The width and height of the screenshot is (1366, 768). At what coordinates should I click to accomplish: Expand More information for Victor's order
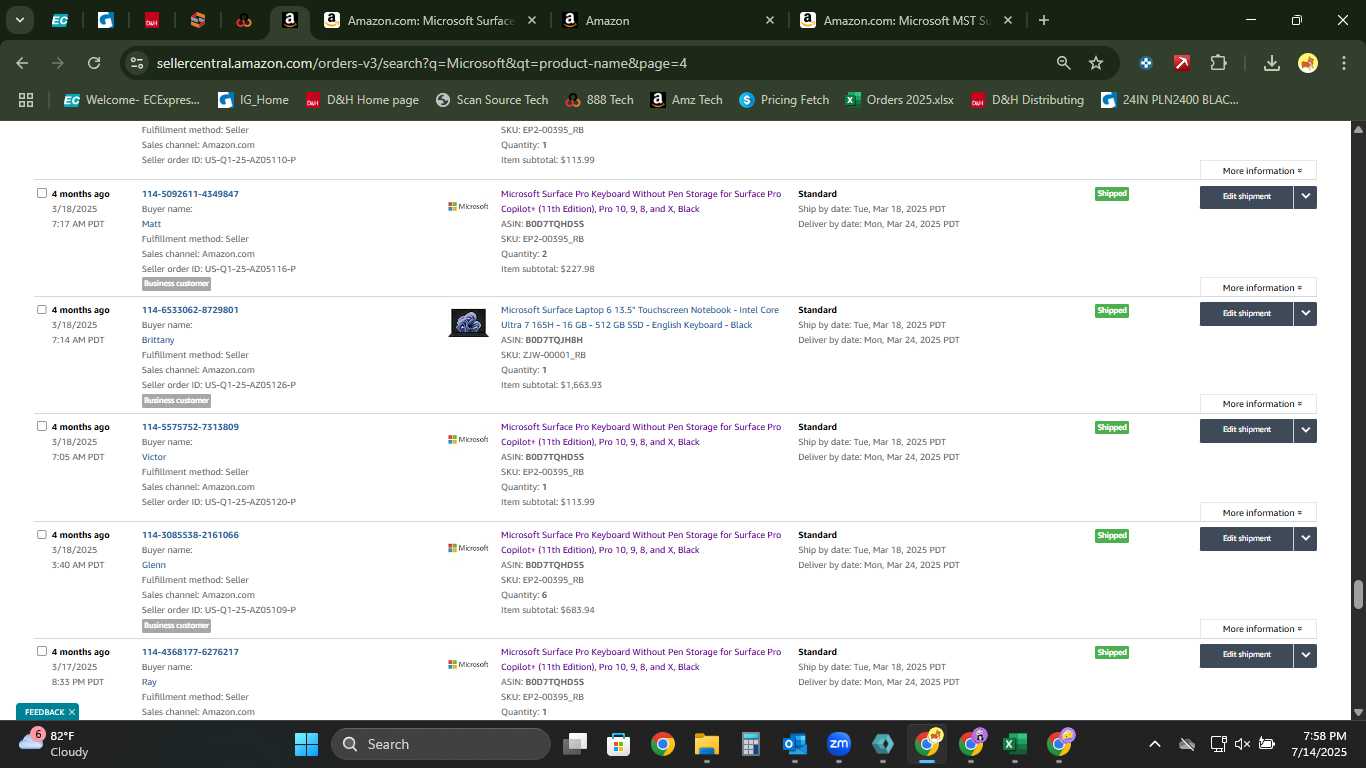[1258, 513]
